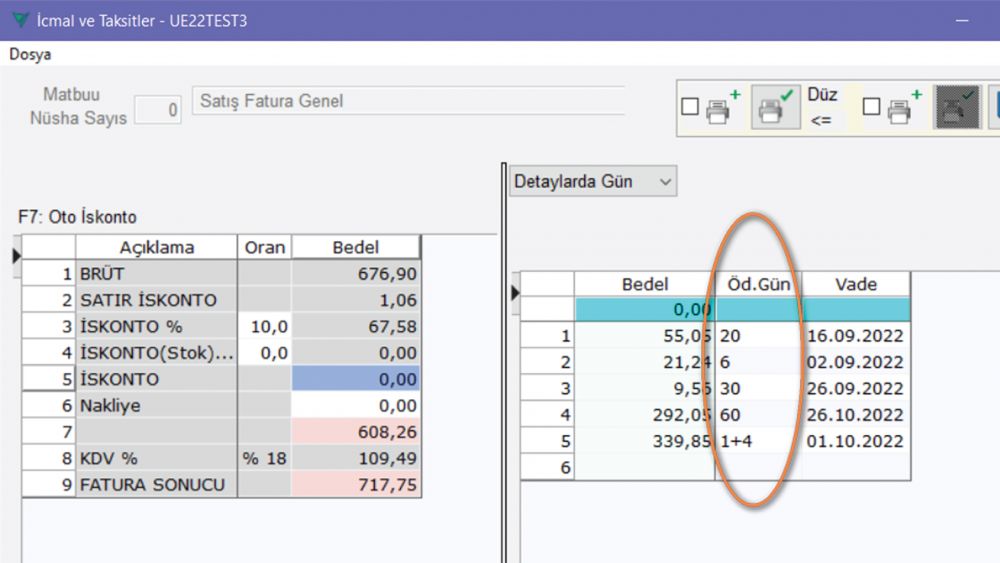Click the Matbuu Nüsha Sayısı number field
This screenshot has width=1000, height=563.
(158, 109)
